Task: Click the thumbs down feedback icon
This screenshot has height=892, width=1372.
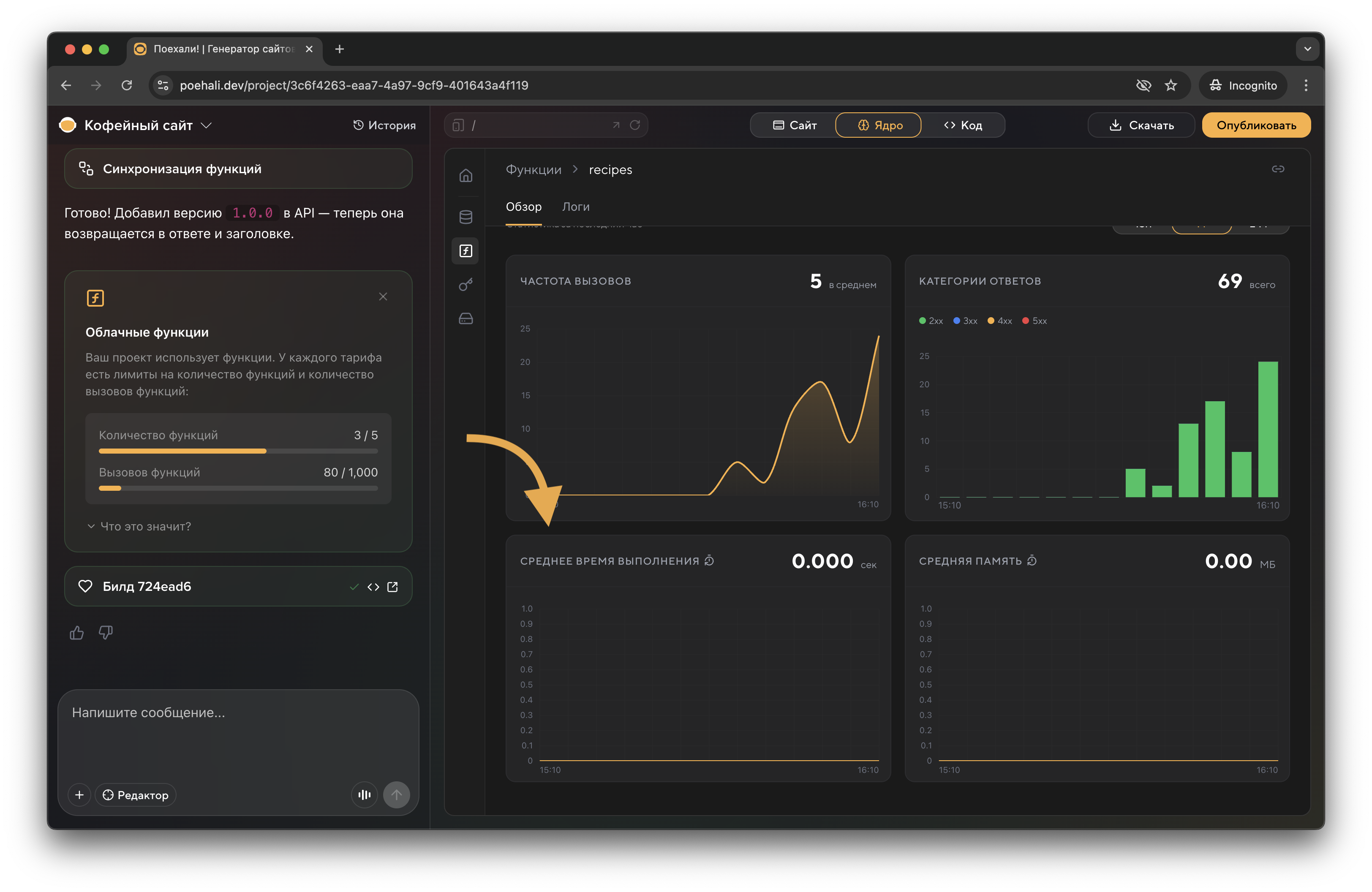Action: [106, 633]
